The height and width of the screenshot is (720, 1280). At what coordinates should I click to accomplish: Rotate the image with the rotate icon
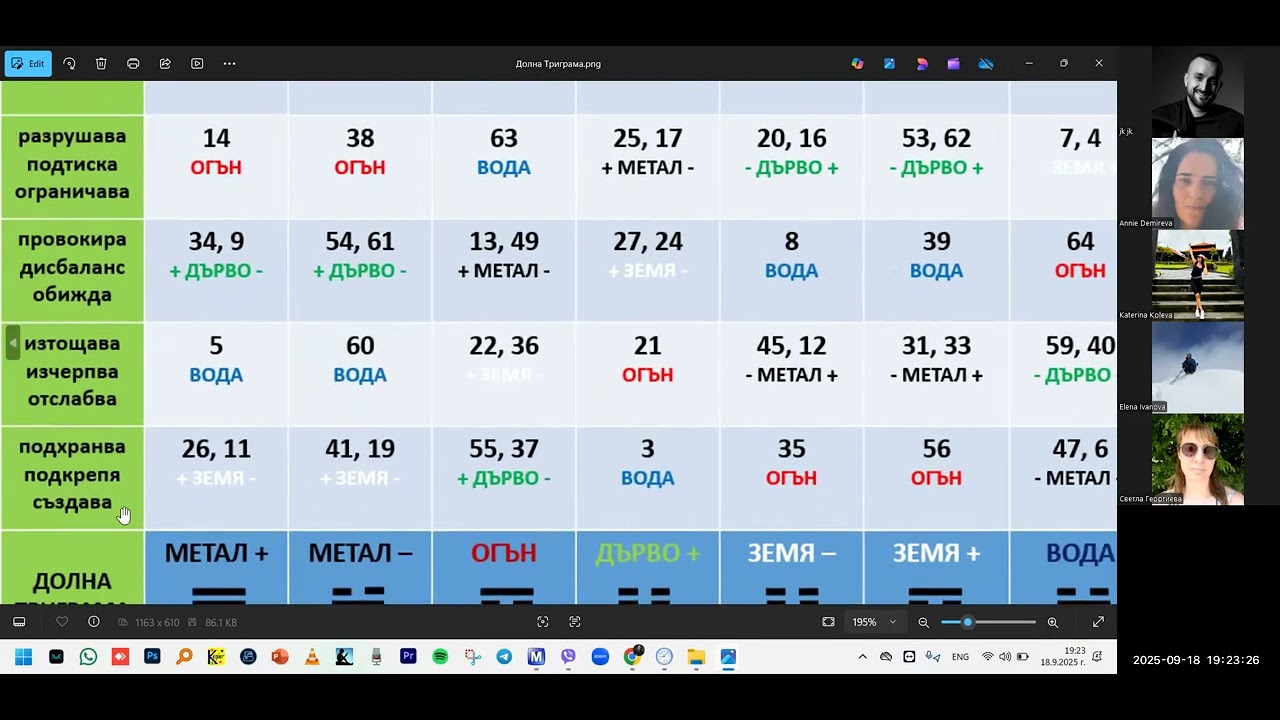[69, 63]
